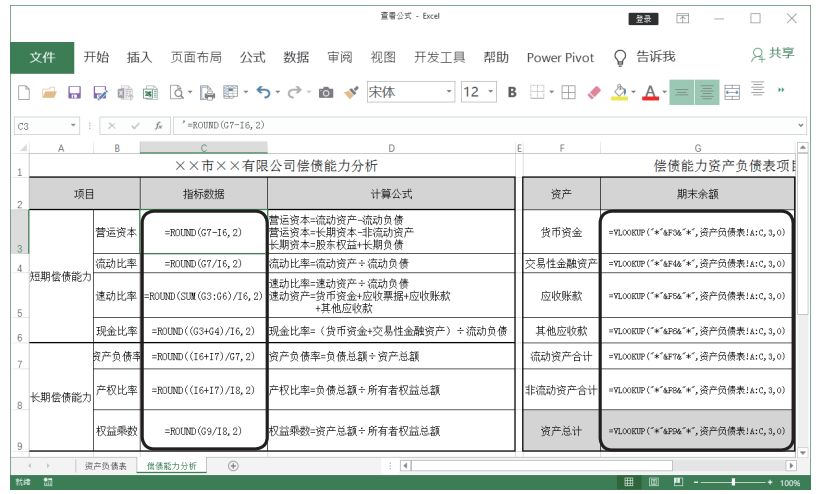Click the Select All corner button
Viewport: 824px width, 494px height.
(x=21, y=148)
